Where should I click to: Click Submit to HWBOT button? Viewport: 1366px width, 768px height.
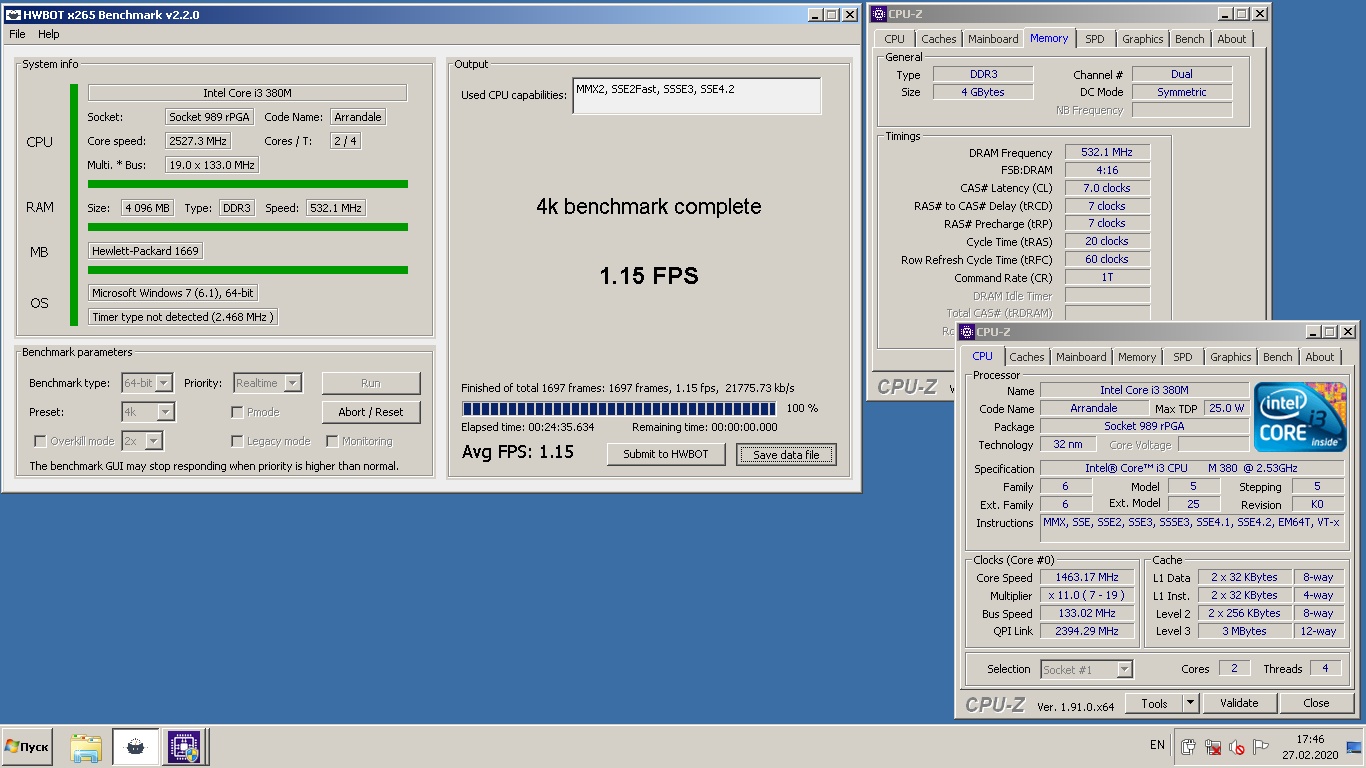tap(666, 454)
